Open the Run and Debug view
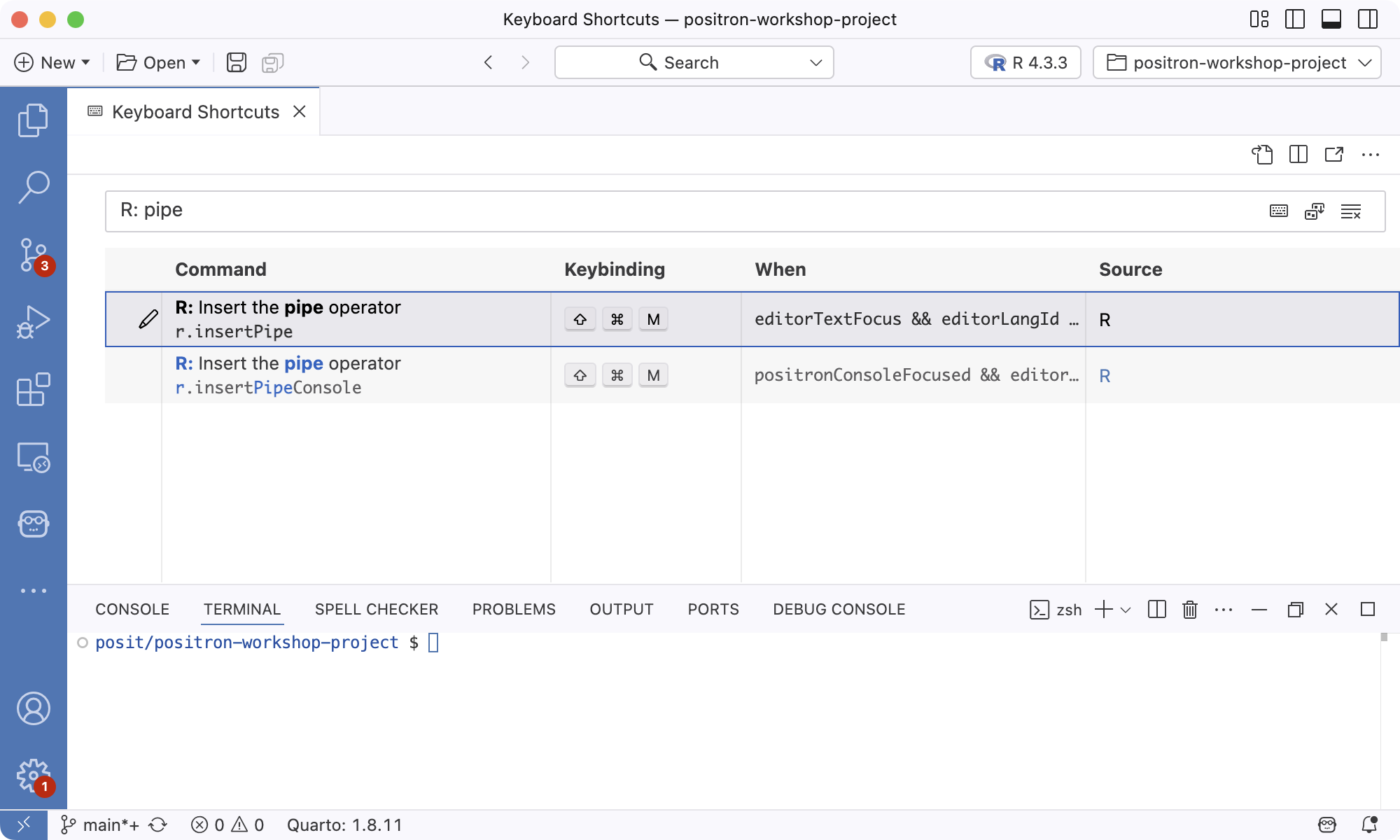 pyautogui.click(x=33, y=322)
